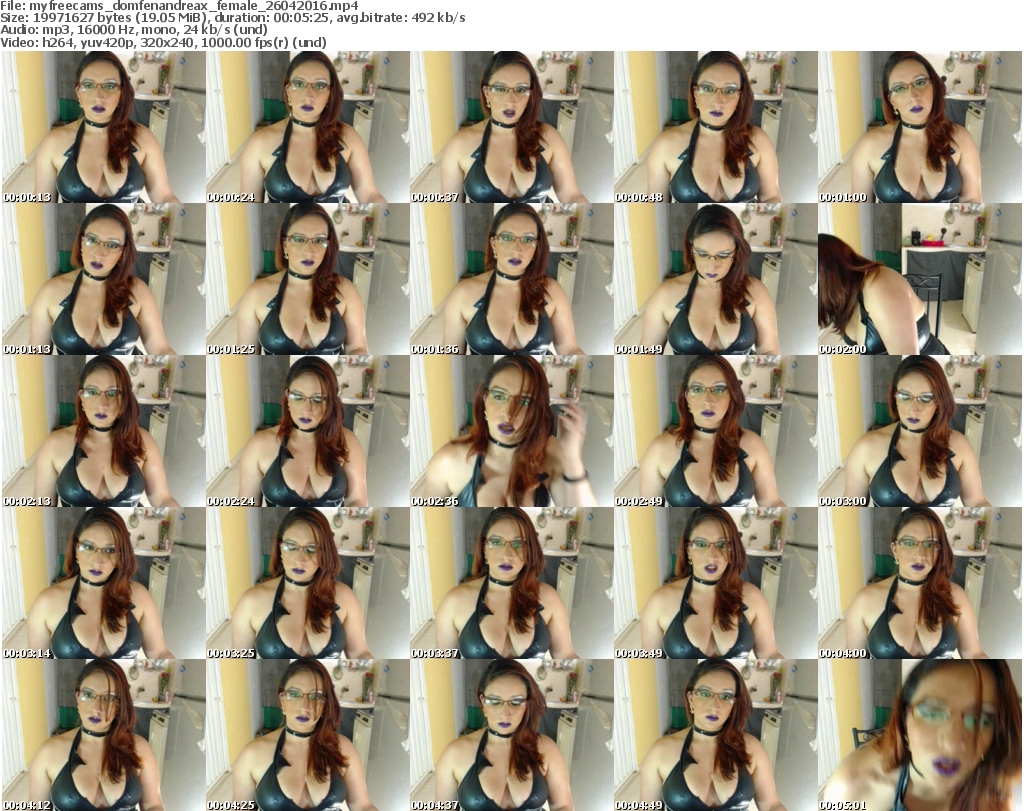Open the thumbnail labeled 00:02:49
Image resolution: width=1024 pixels, height=811 pixels.
pyautogui.click(x=716, y=431)
